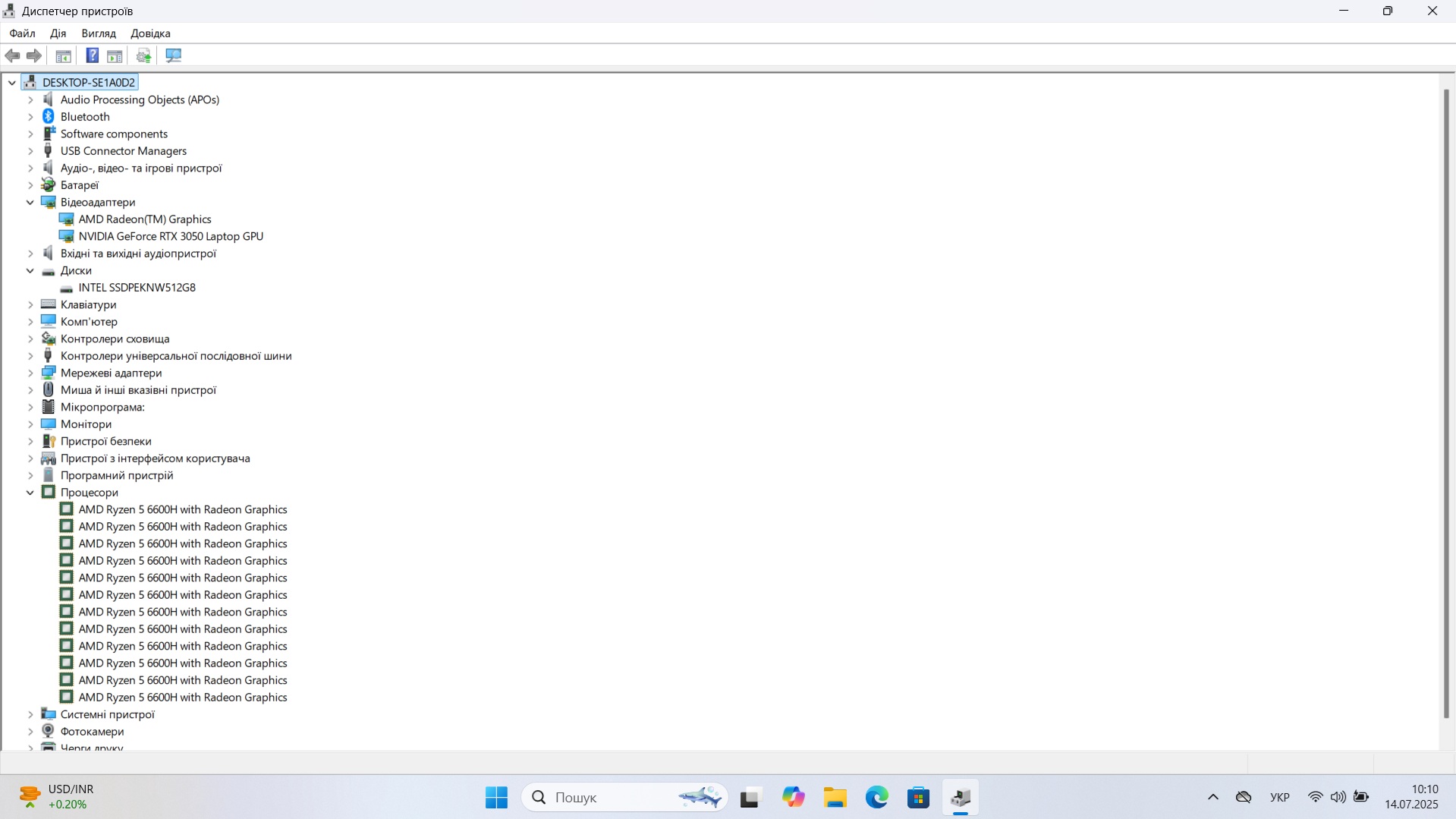Click the OneDrive cloud tray icon
The width and height of the screenshot is (1456, 819).
pyautogui.click(x=1244, y=797)
